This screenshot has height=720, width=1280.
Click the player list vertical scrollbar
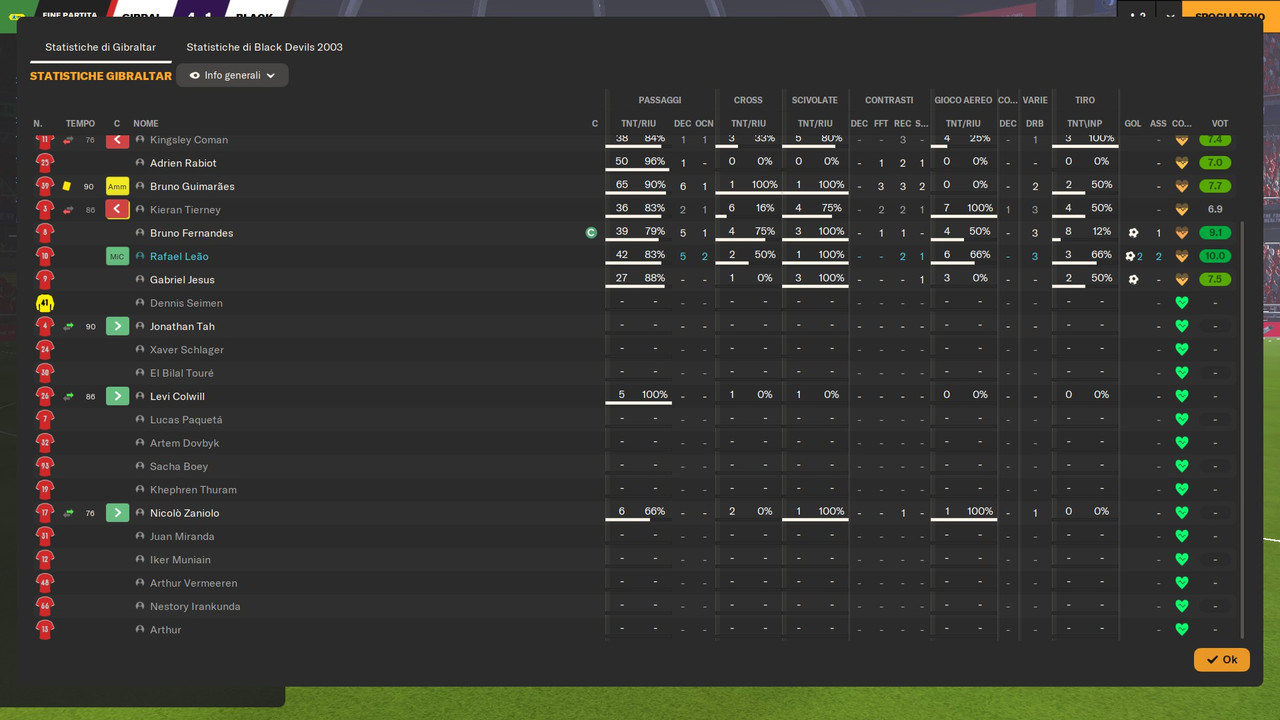[1242, 430]
